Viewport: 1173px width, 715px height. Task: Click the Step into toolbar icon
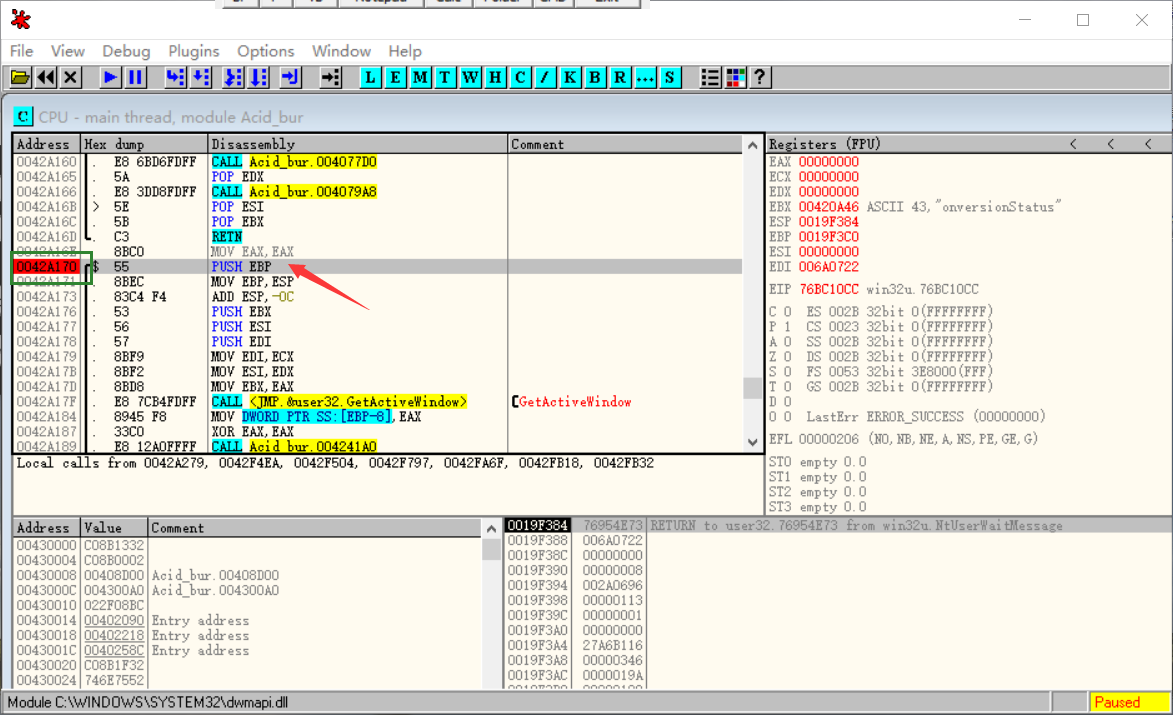point(175,77)
